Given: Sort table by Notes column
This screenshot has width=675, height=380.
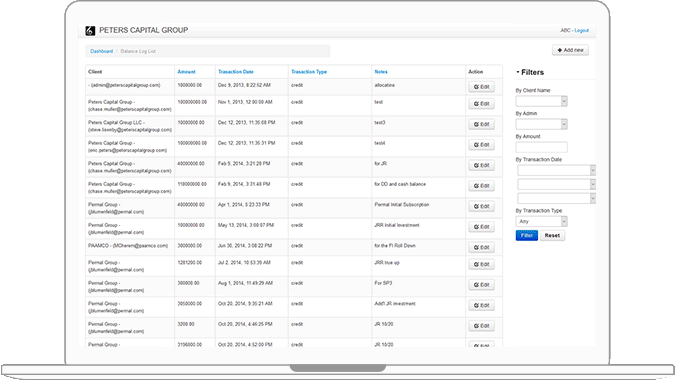Looking at the screenshot, I should click(x=381, y=72).
